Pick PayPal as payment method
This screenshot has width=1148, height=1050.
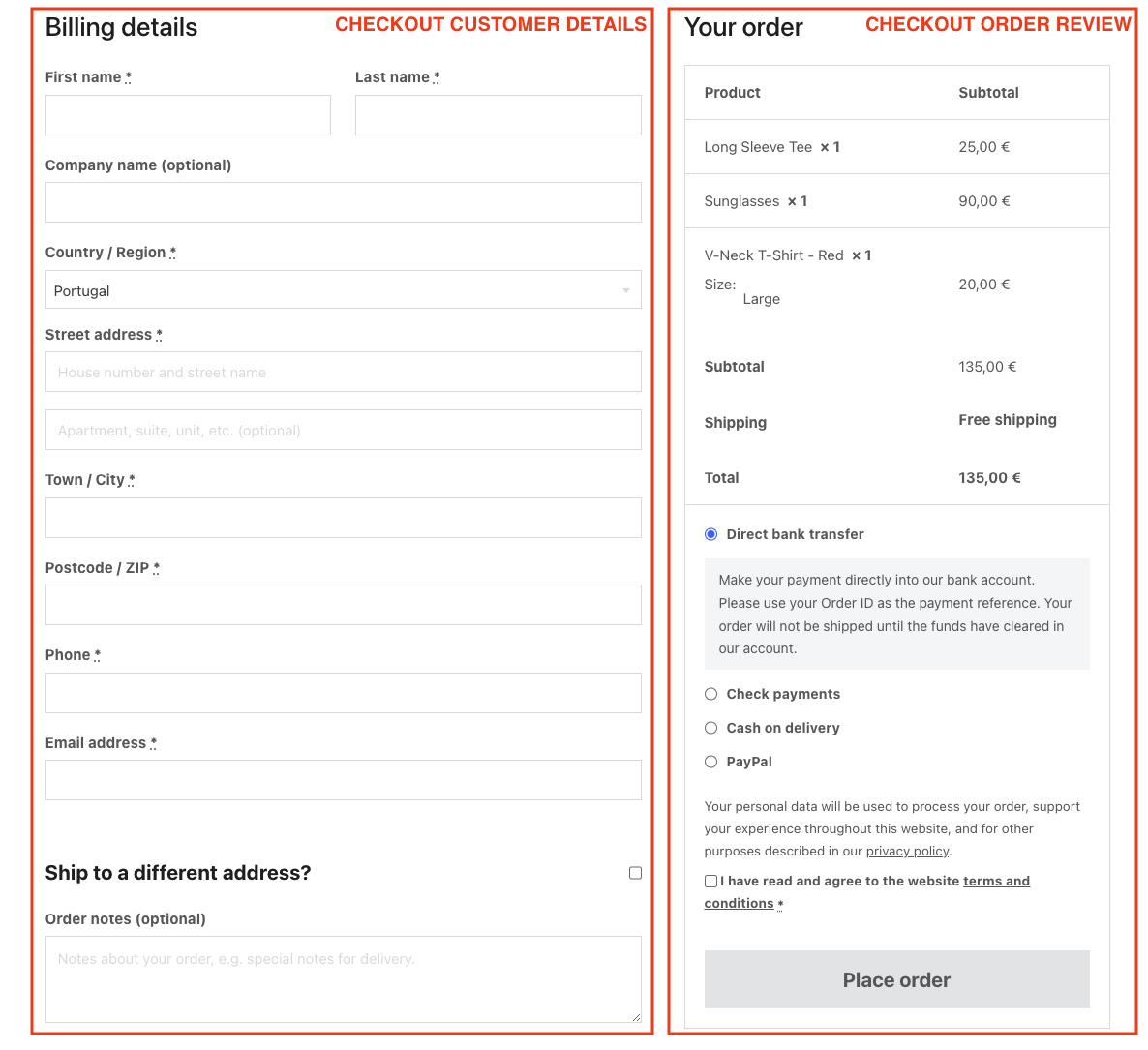point(711,762)
